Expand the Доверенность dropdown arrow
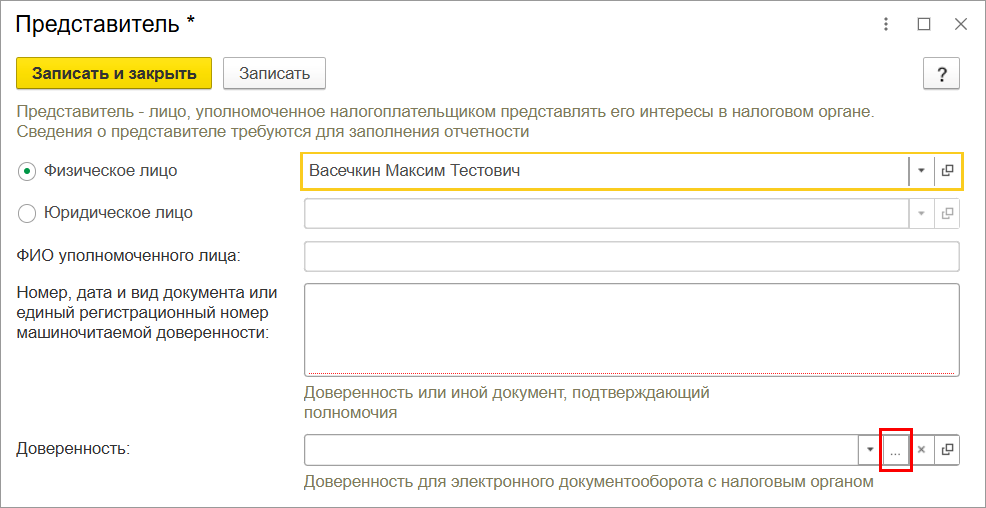The width and height of the screenshot is (986, 508). (x=869, y=450)
